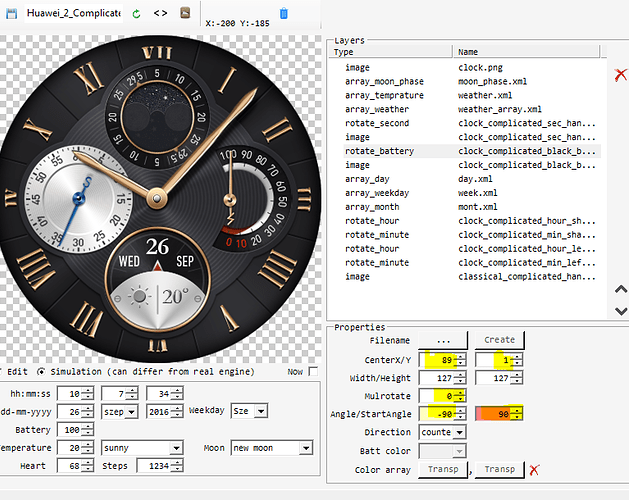Click the Create button

pyautogui.click(x=499, y=340)
